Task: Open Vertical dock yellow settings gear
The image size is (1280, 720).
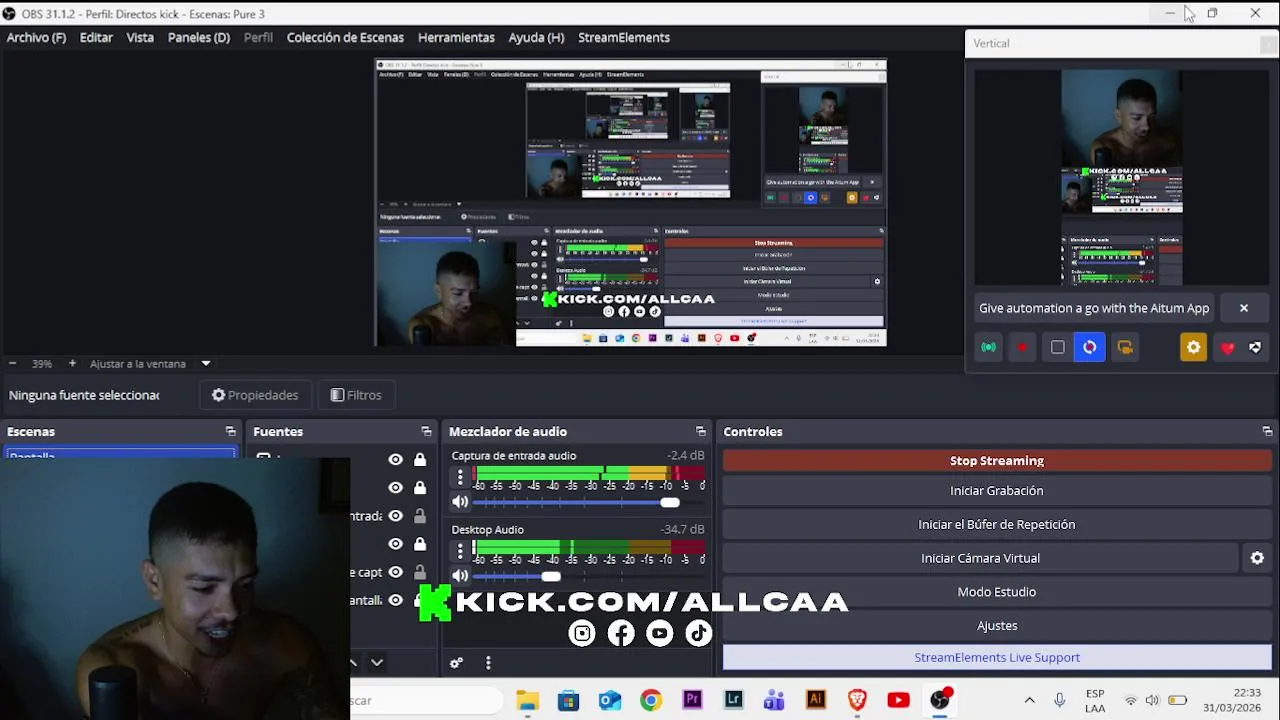Action: pyautogui.click(x=1193, y=347)
